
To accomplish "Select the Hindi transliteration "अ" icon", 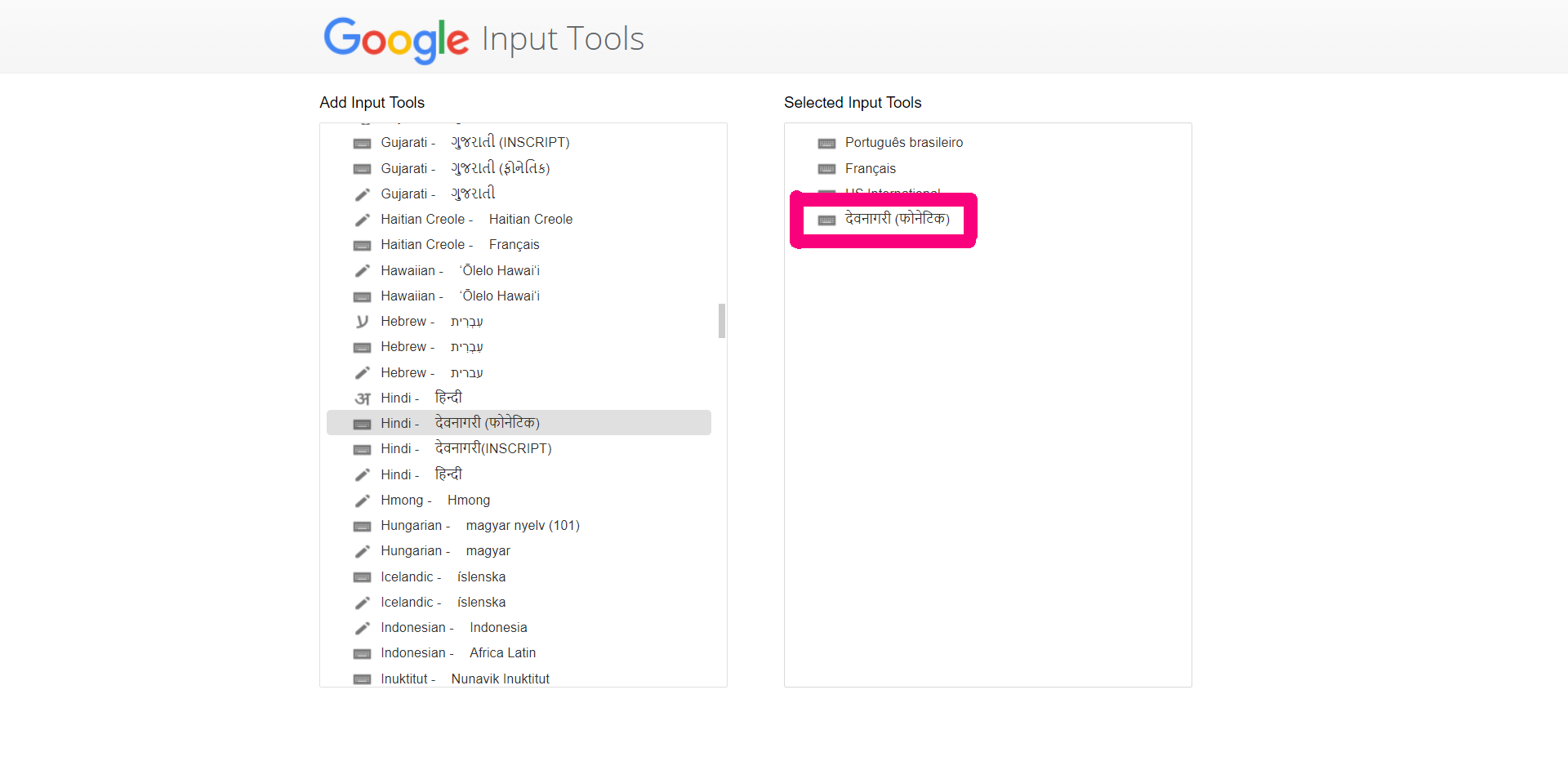I will 362,398.
